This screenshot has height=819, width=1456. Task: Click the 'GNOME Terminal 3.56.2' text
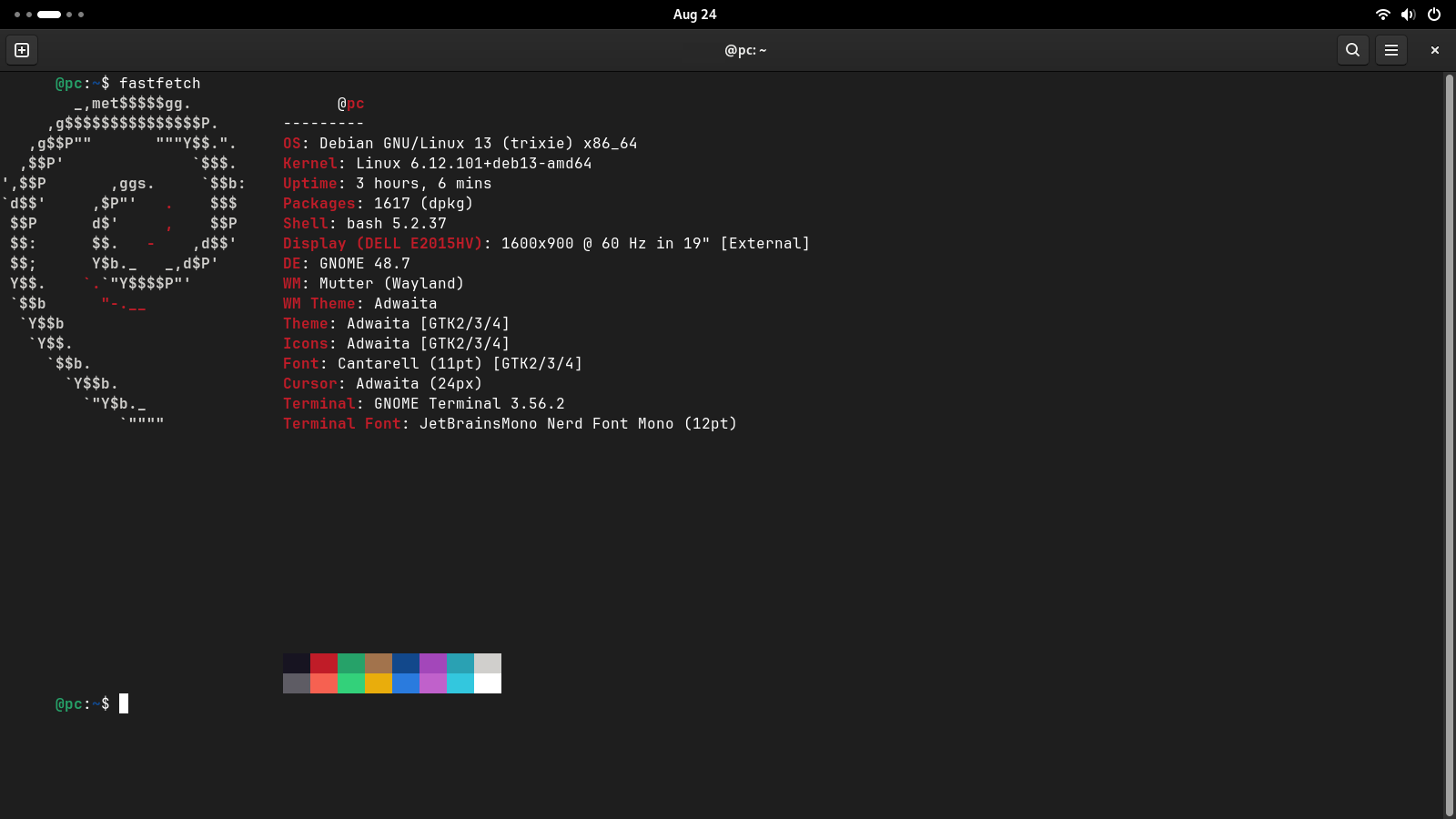pos(470,404)
